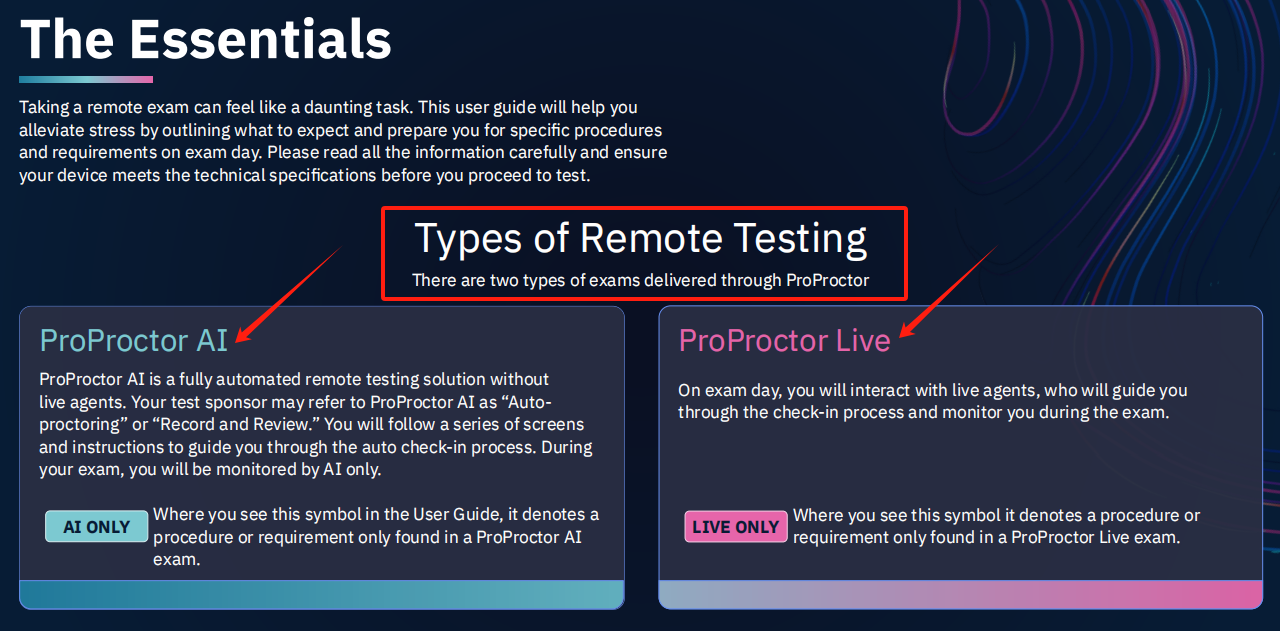Click the teal gradient bar under ProProctor AI card
Screen dimensions: 1280x631
click(x=321, y=594)
